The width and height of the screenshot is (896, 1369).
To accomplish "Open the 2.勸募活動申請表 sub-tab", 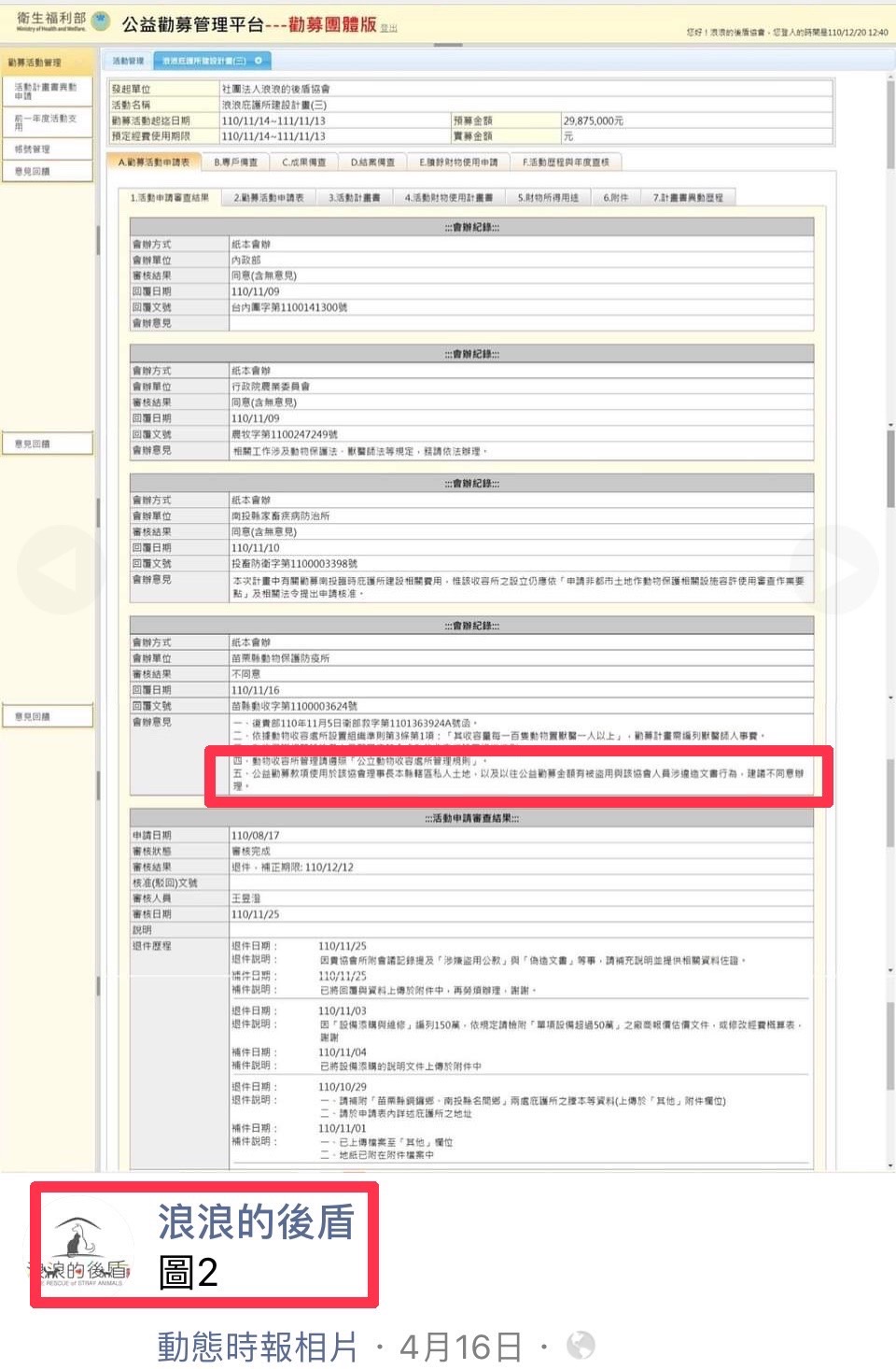I will (x=269, y=198).
